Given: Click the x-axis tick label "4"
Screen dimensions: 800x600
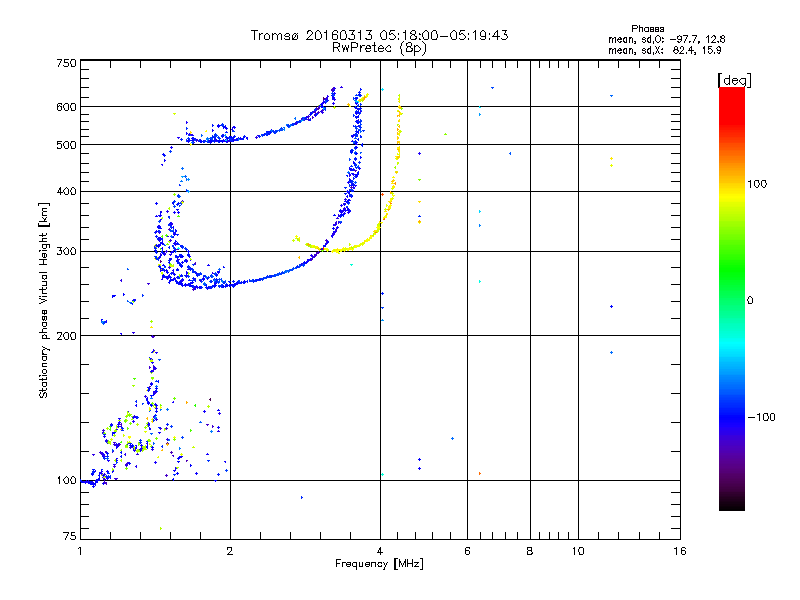Looking at the screenshot, I should click(x=380, y=551).
